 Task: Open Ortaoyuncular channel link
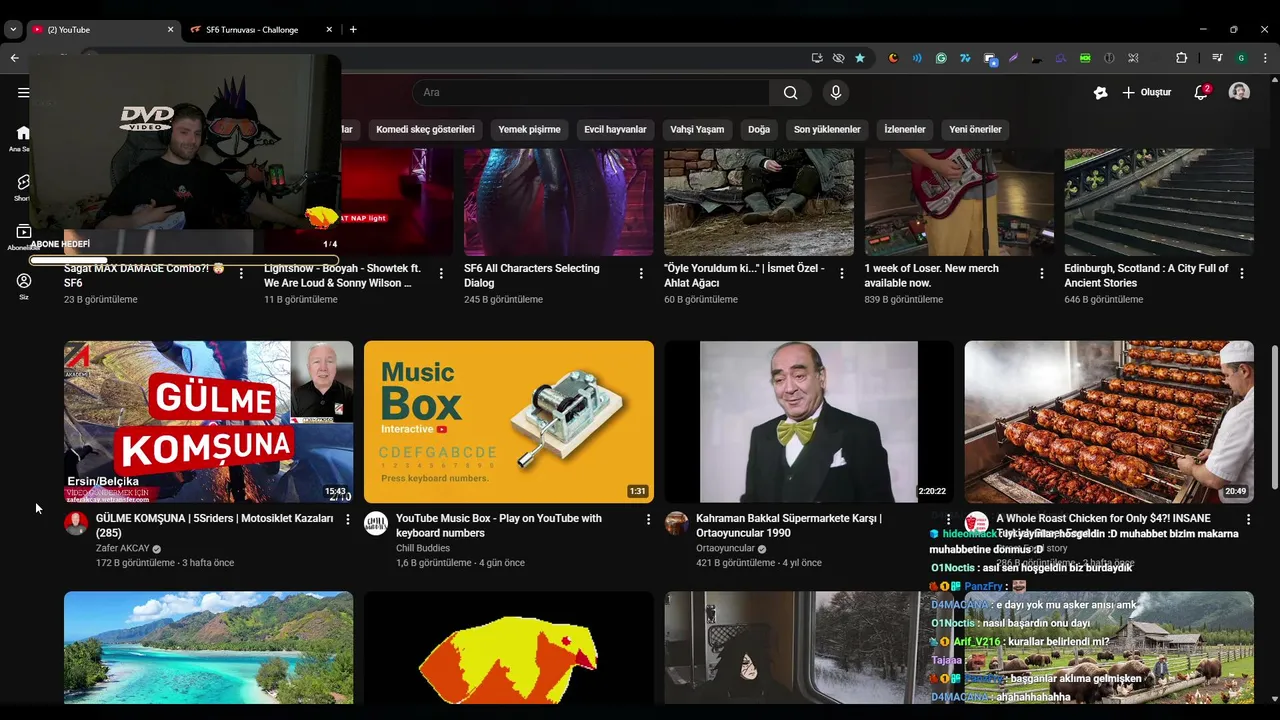pyautogui.click(x=726, y=548)
